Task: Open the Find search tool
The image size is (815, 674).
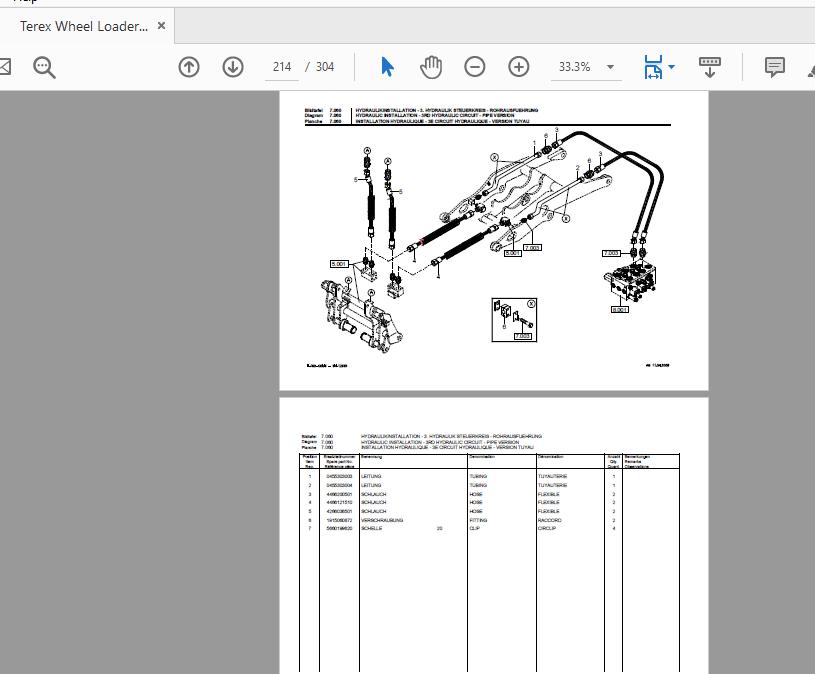Action: 42,67
